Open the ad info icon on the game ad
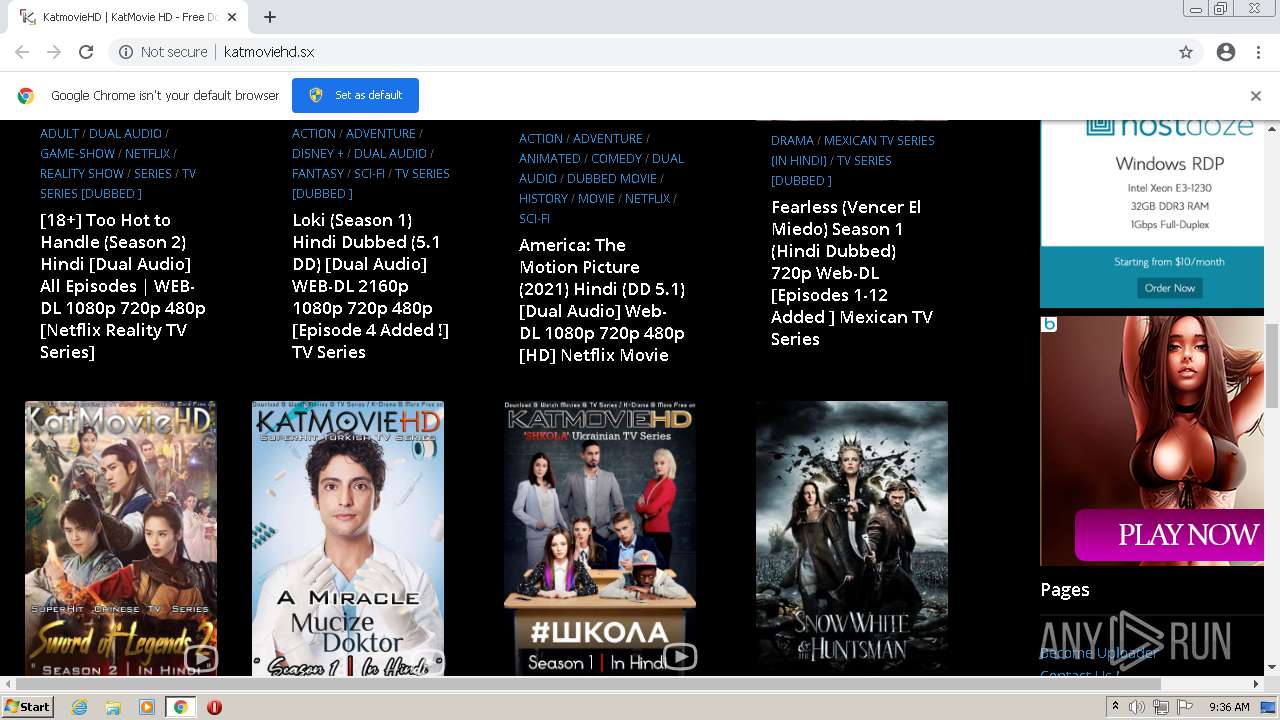This screenshot has height=720, width=1280. point(1049,324)
